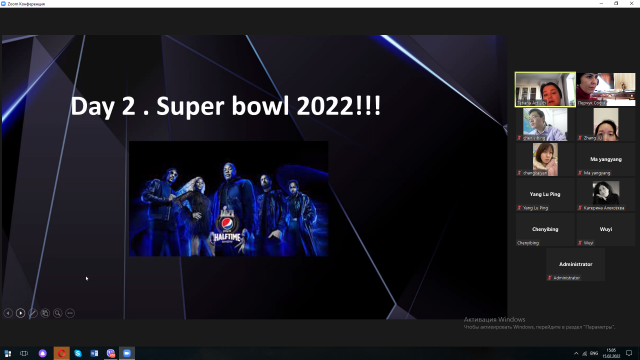This screenshot has height=360, width=640.
Task: Expand hidden system tray icons chevron
Action: [576, 353]
